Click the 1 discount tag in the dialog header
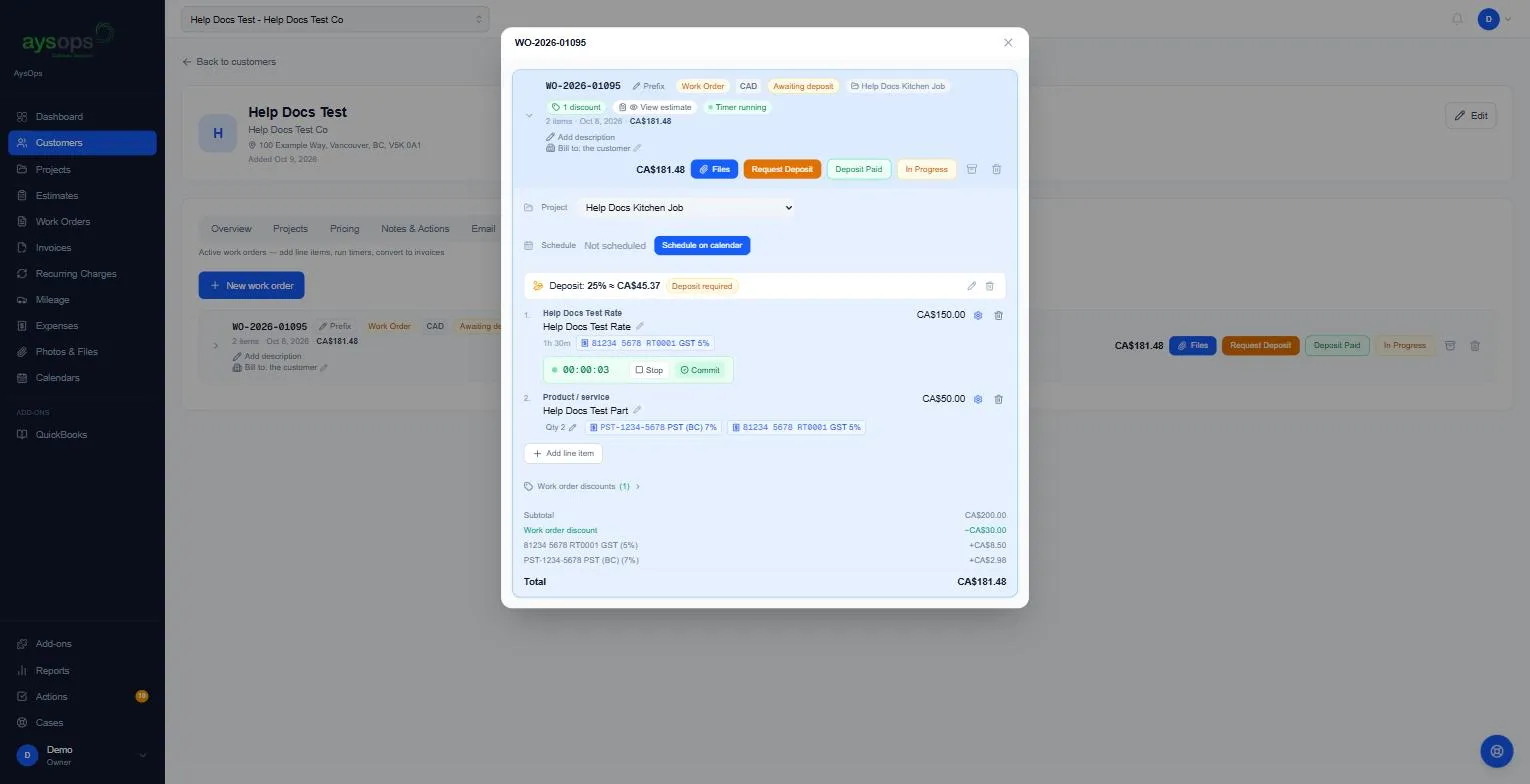Viewport: 1530px width, 784px height. pos(576,107)
